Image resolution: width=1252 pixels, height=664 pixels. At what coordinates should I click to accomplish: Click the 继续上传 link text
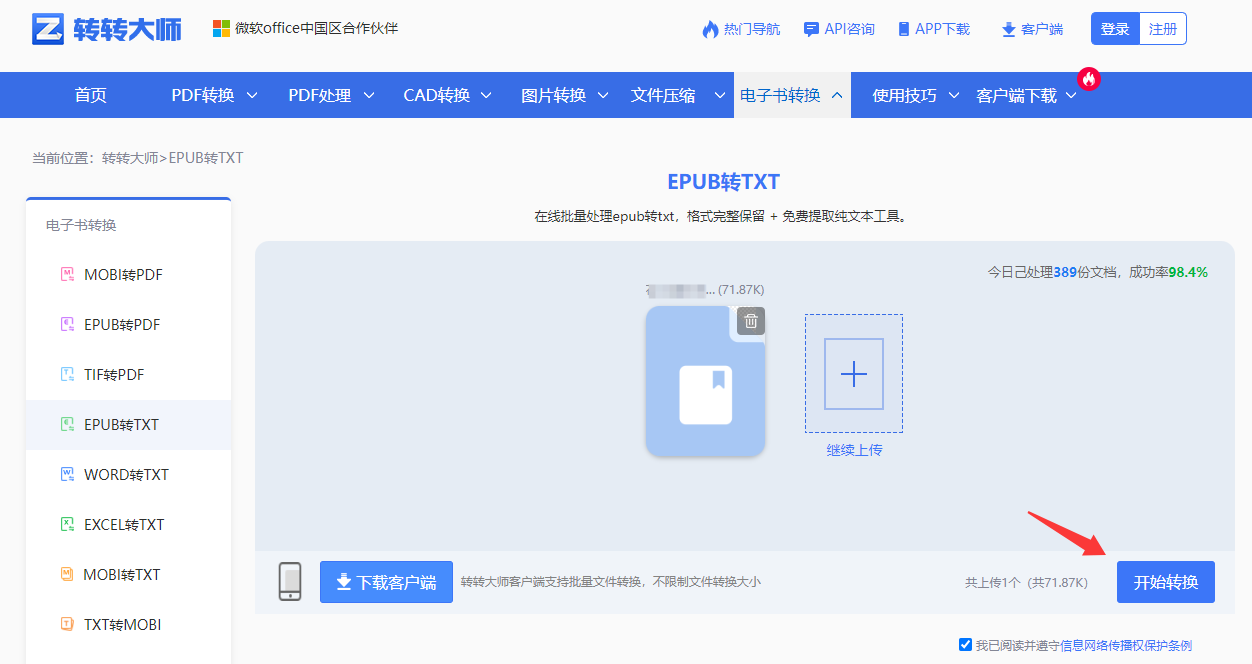point(854,450)
